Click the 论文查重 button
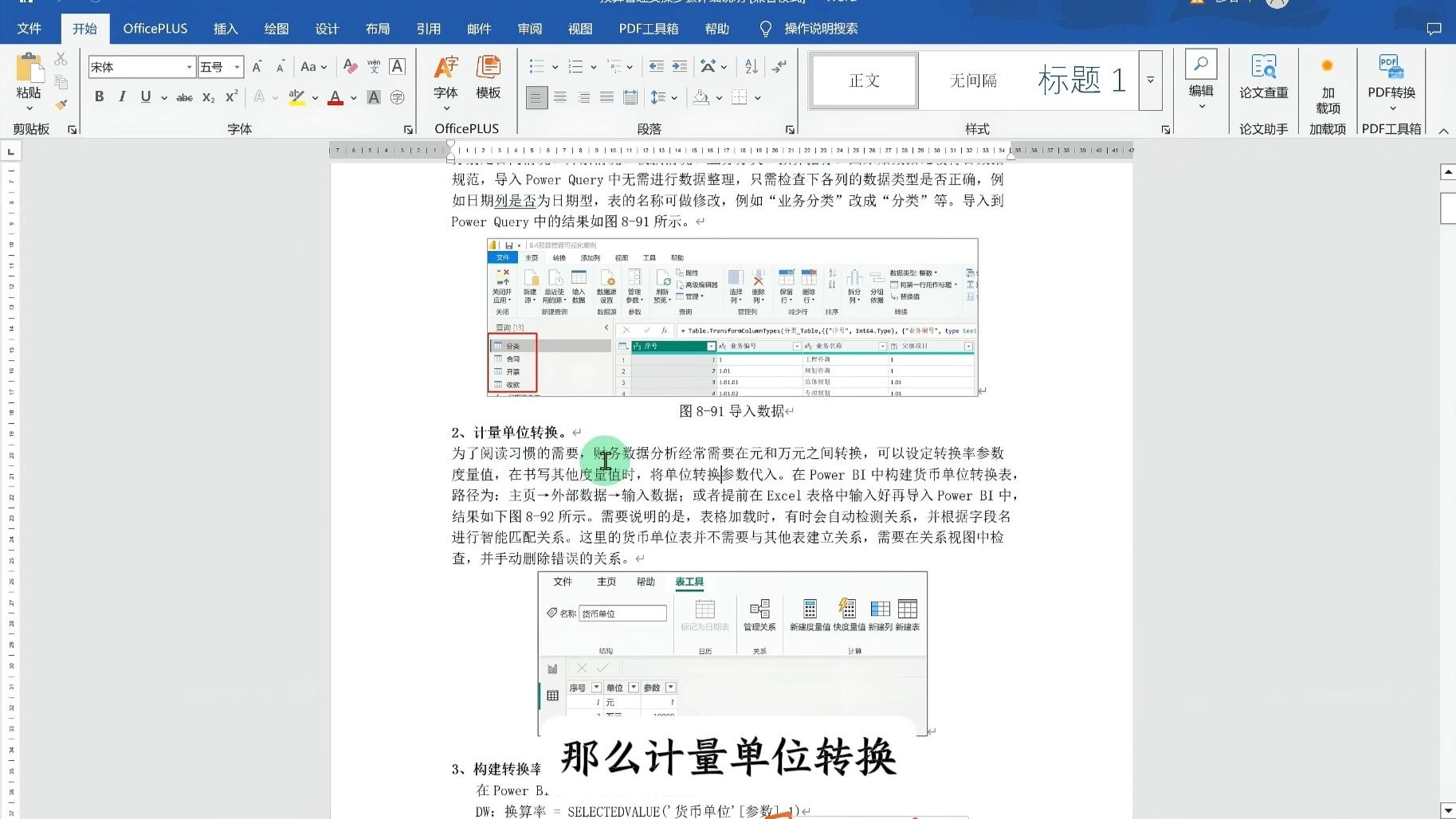This screenshot has height=819, width=1456. click(1262, 80)
